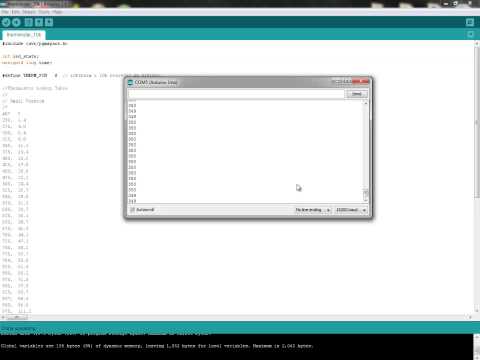Click the New sketch toolbar icon
480x360 pixels.
click(x=29, y=22)
